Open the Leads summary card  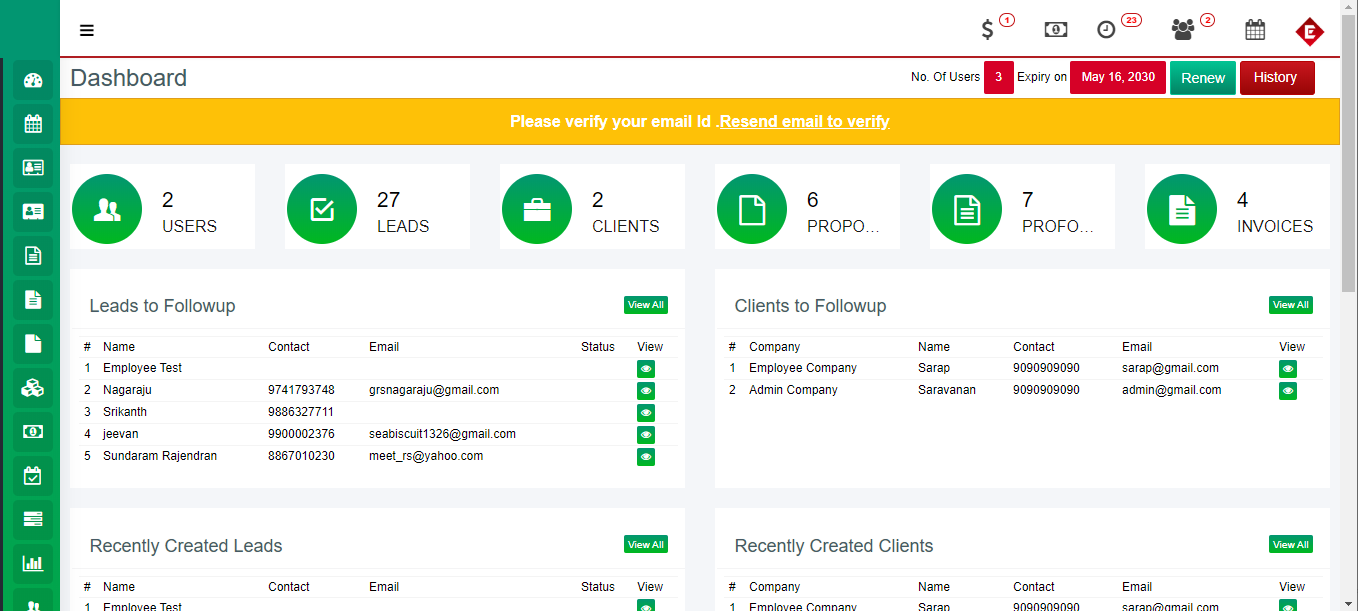click(377, 207)
